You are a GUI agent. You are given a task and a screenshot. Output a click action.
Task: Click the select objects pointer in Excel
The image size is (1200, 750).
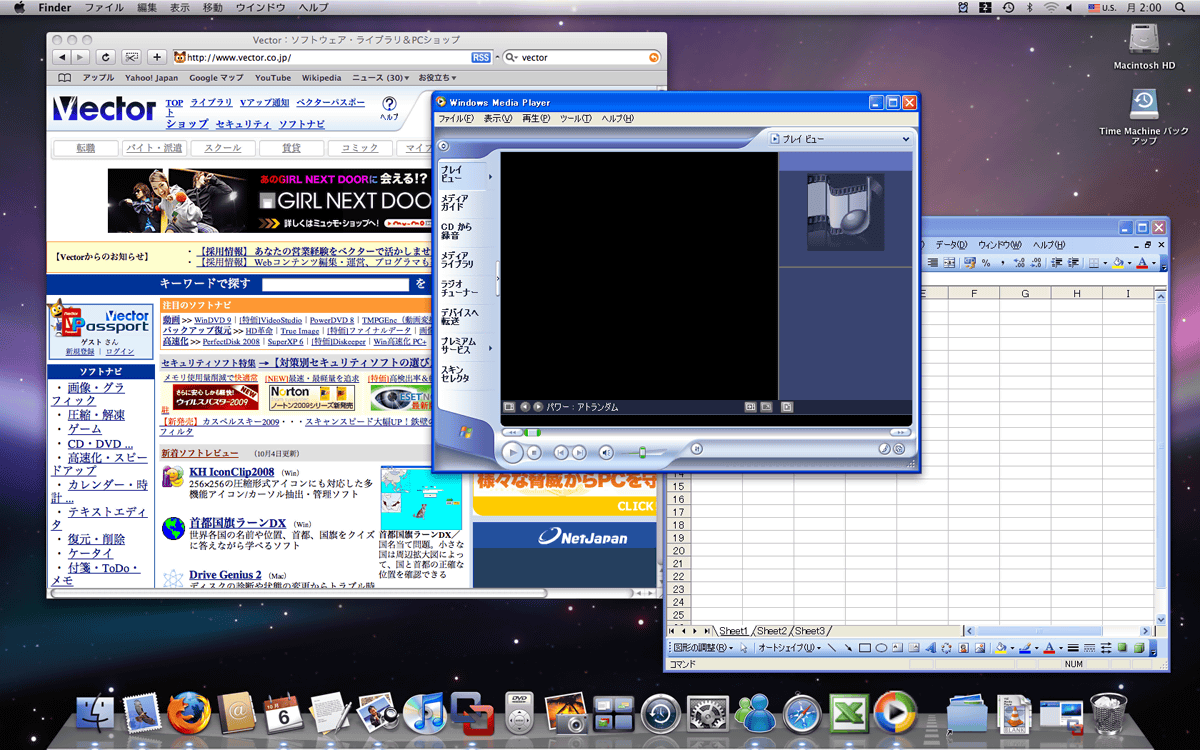[744, 648]
